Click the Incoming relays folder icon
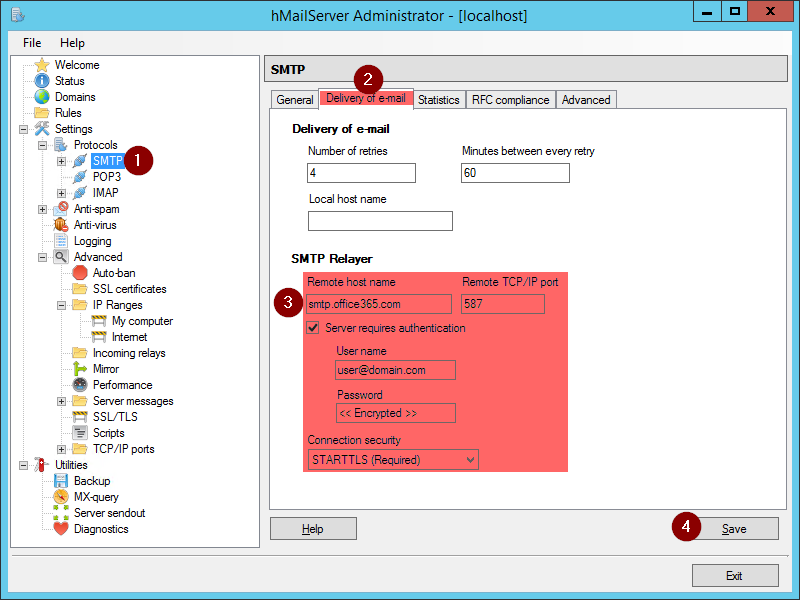 80,353
